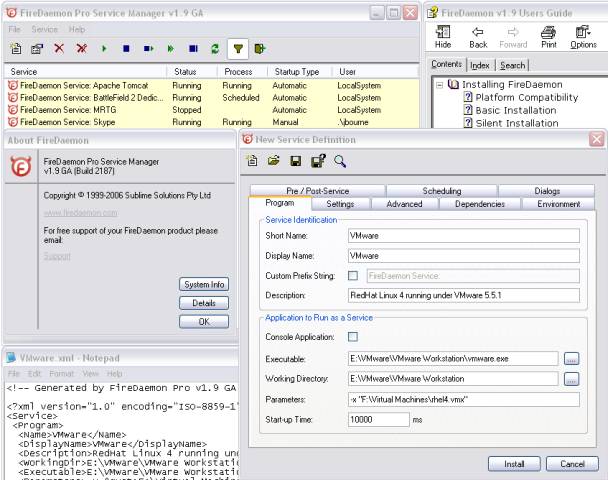The image size is (608, 480).
Task: Click the red X uninstall service icon
Action: [59, 48]
